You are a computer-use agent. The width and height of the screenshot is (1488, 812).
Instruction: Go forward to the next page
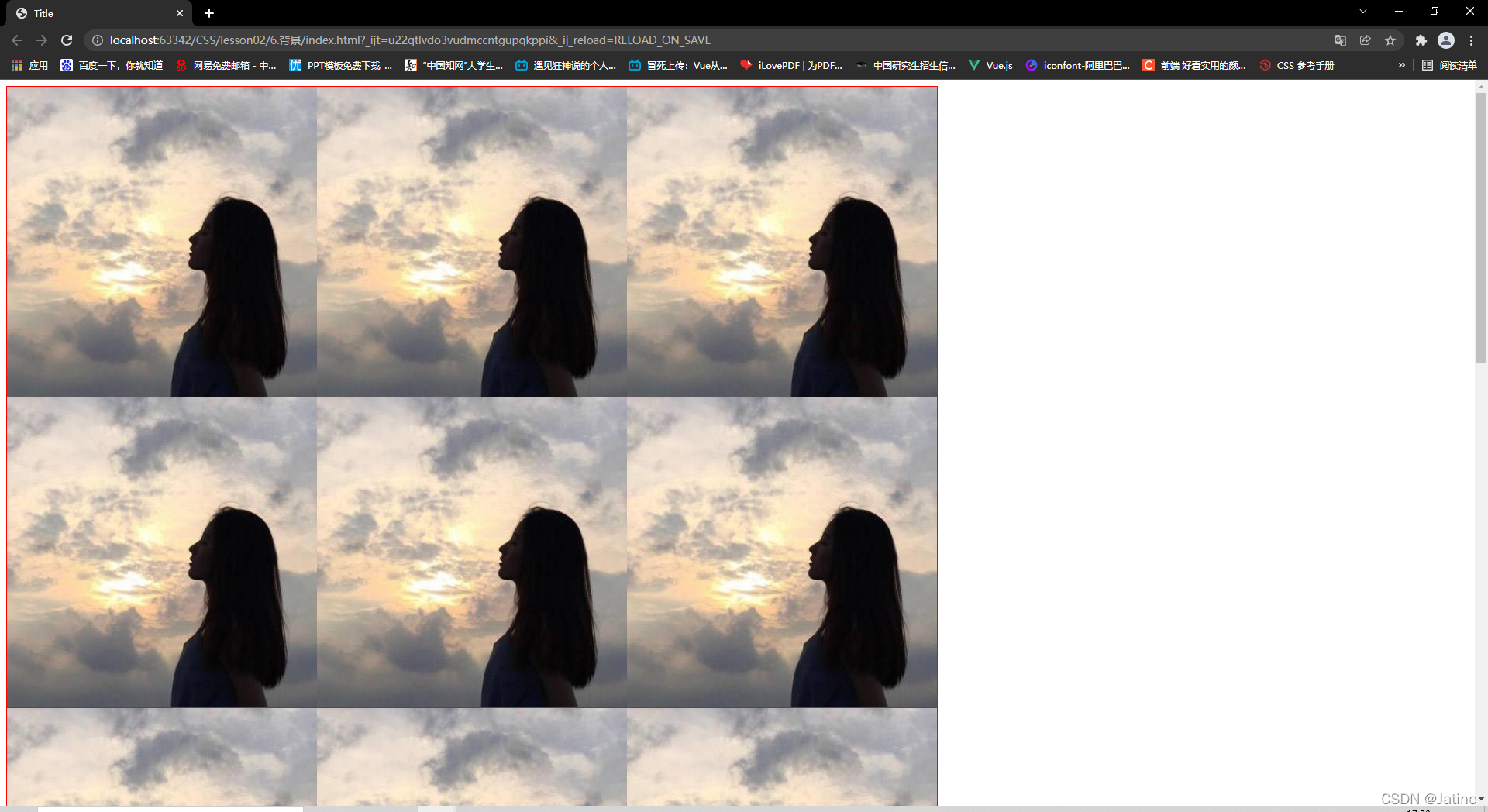tap(42, 40)
